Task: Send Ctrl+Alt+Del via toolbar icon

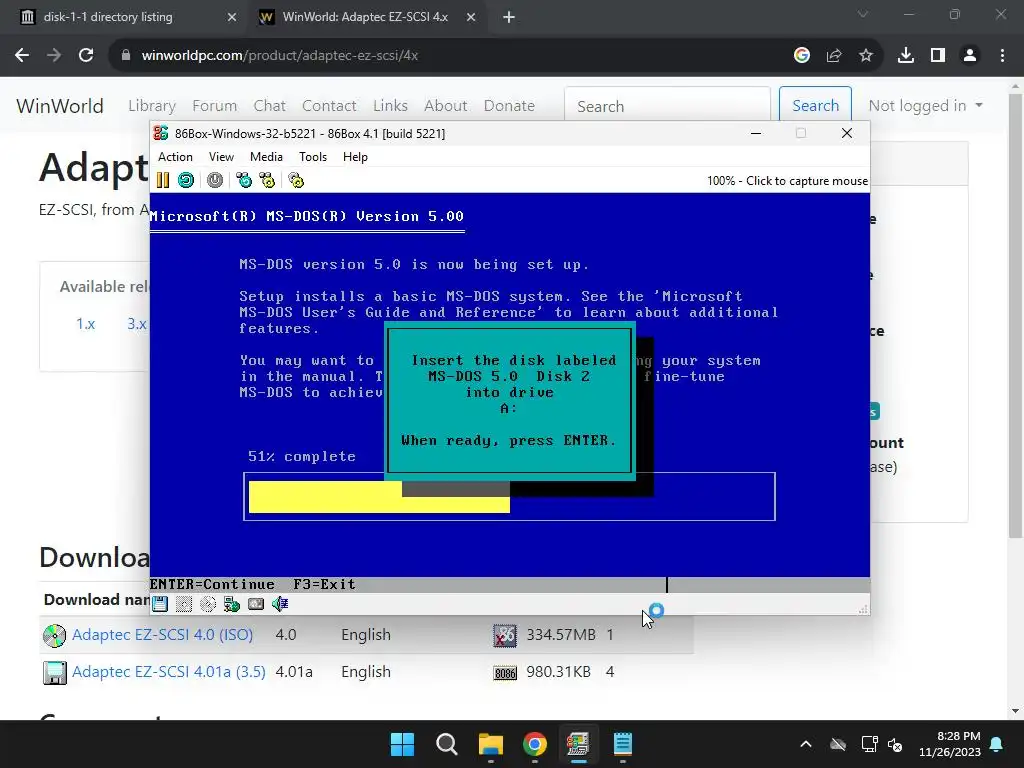Action: tap(244, 180)
